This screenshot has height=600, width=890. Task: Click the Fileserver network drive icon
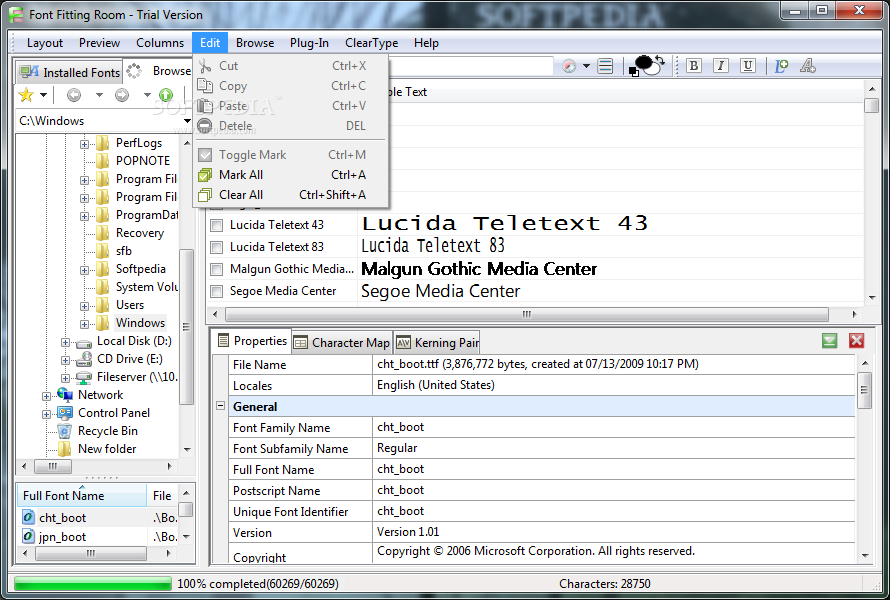84,377
